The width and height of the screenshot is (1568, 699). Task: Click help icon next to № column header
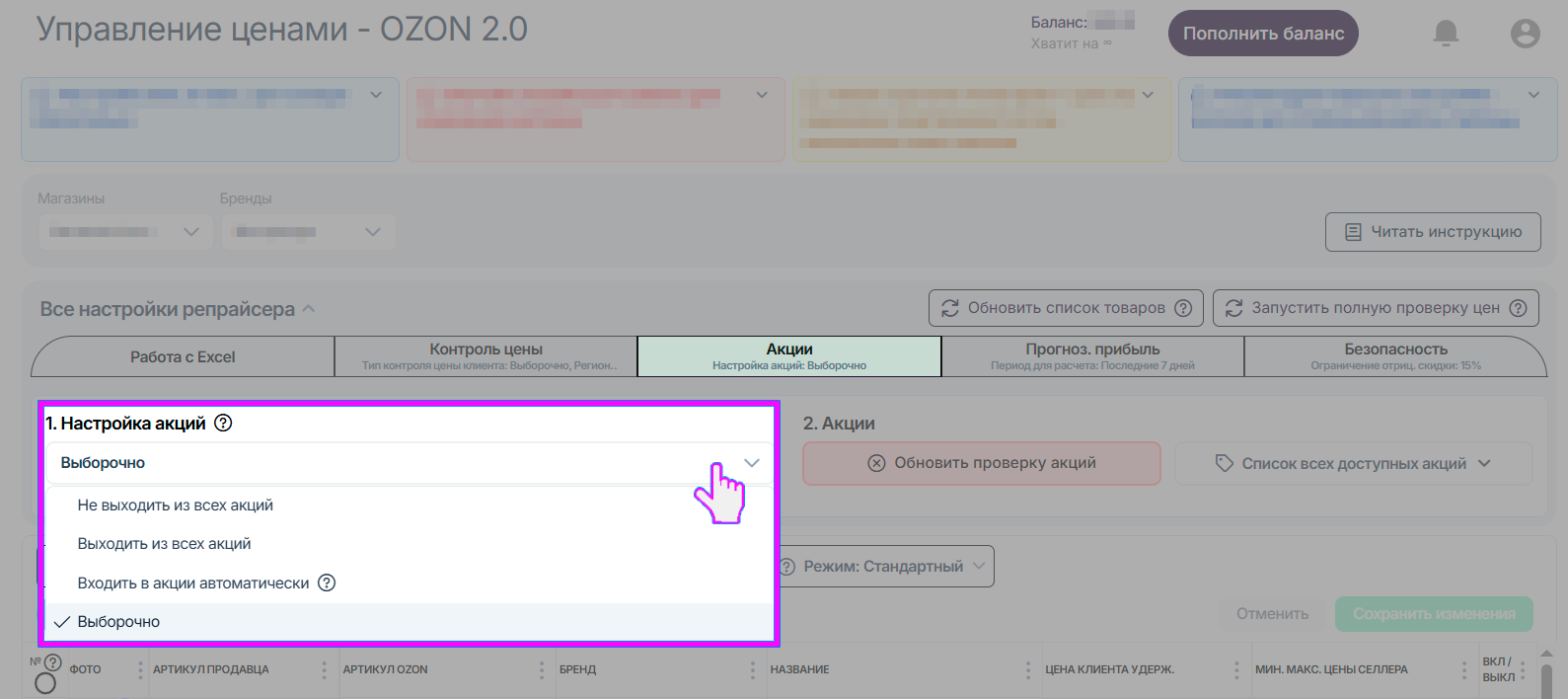tap(53, 661)
